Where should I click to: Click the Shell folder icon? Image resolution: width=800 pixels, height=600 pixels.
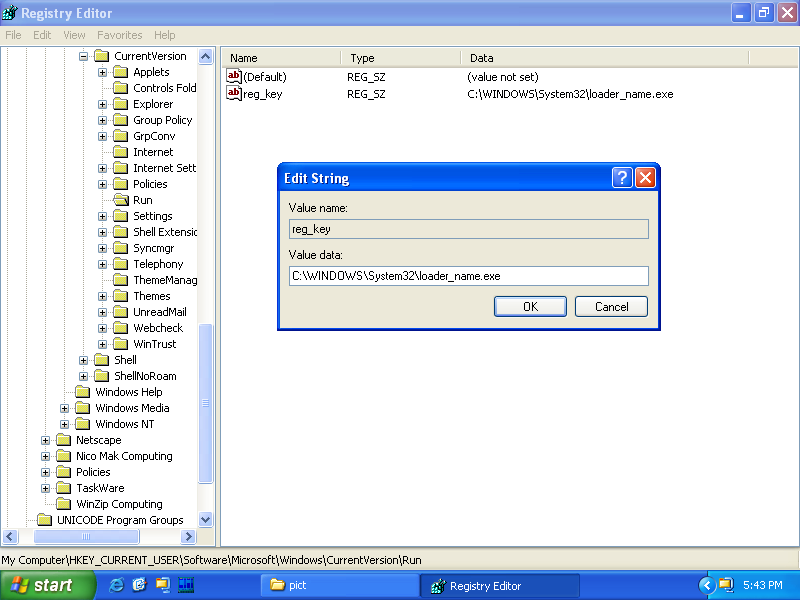coord(102,360)
